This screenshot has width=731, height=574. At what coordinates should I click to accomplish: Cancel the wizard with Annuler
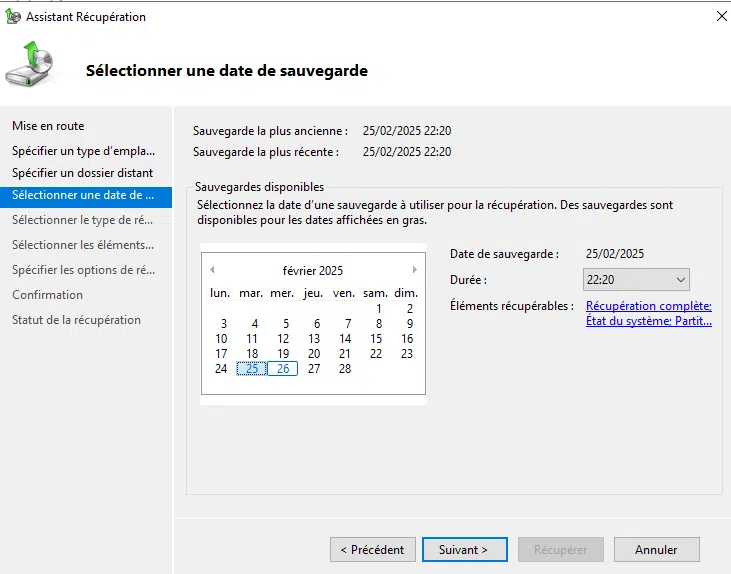click(x=656, y=550)
